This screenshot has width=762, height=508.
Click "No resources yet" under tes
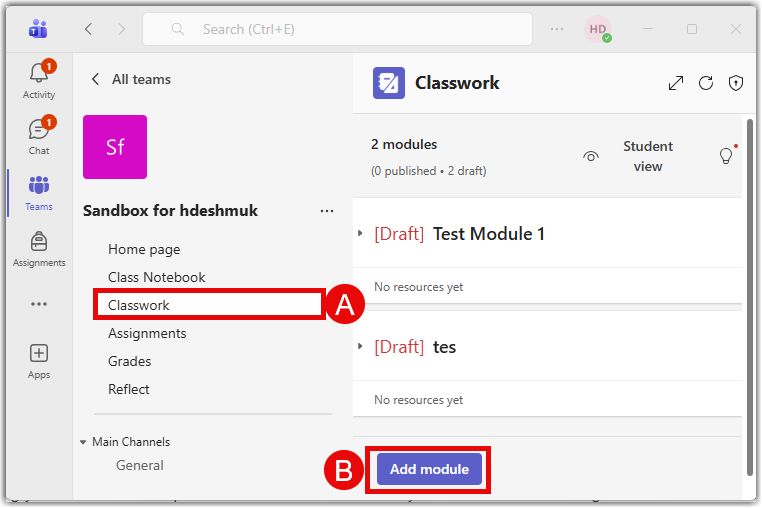tap(418, 400)
